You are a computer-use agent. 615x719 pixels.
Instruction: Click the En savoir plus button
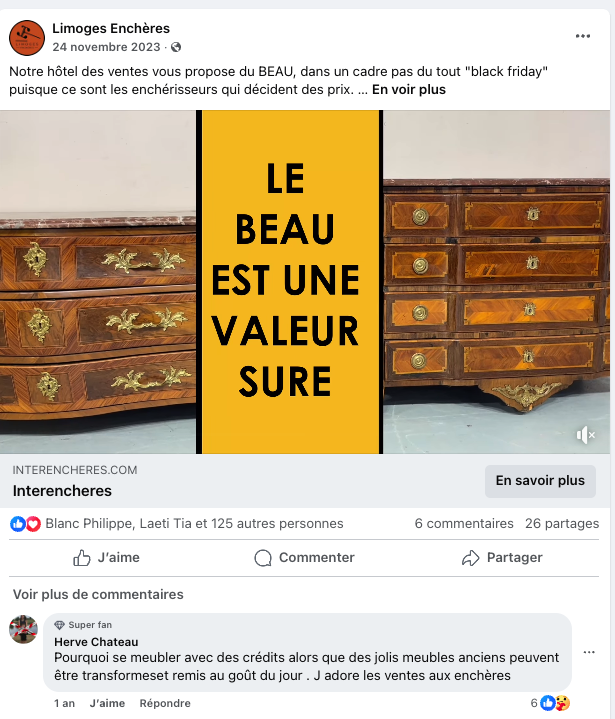[x=540, y=481]
